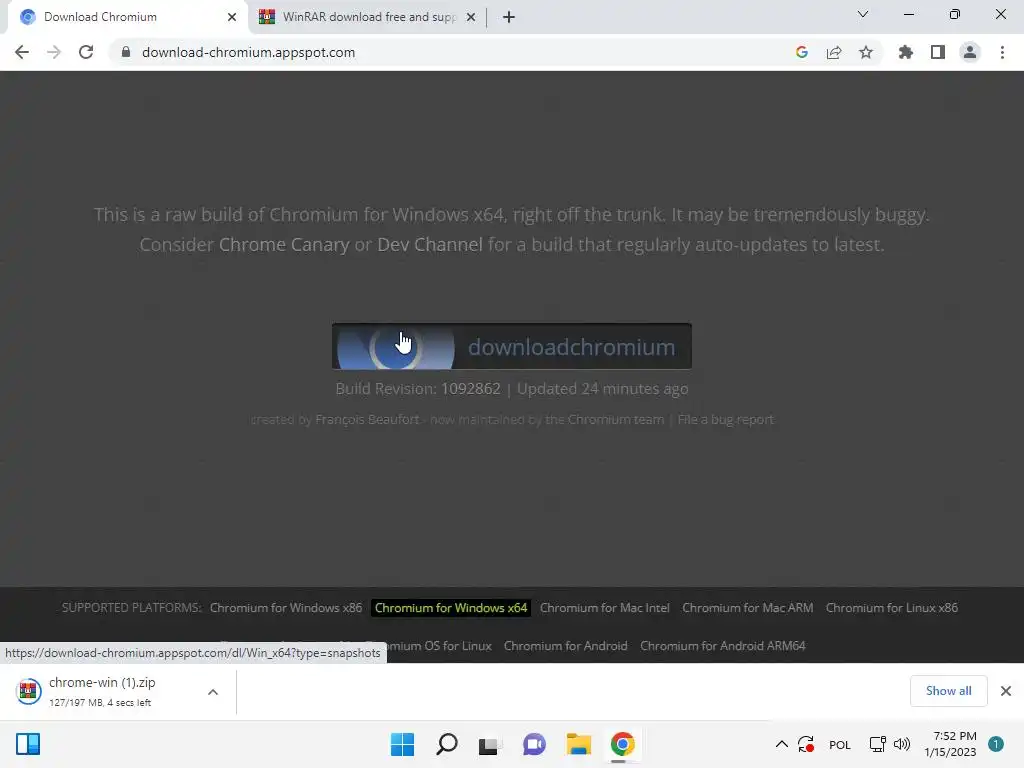Open the Widgets icon on taskbar

point(28,744)
